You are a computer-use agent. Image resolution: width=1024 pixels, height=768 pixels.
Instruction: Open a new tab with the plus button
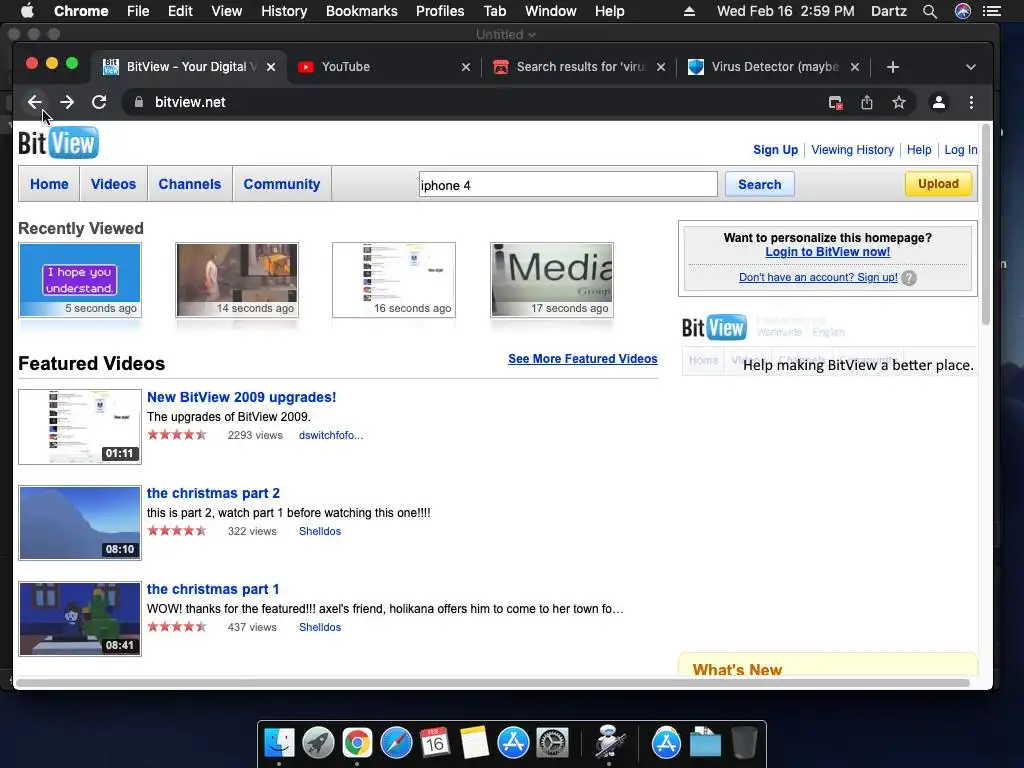click(x=893, y=67)
